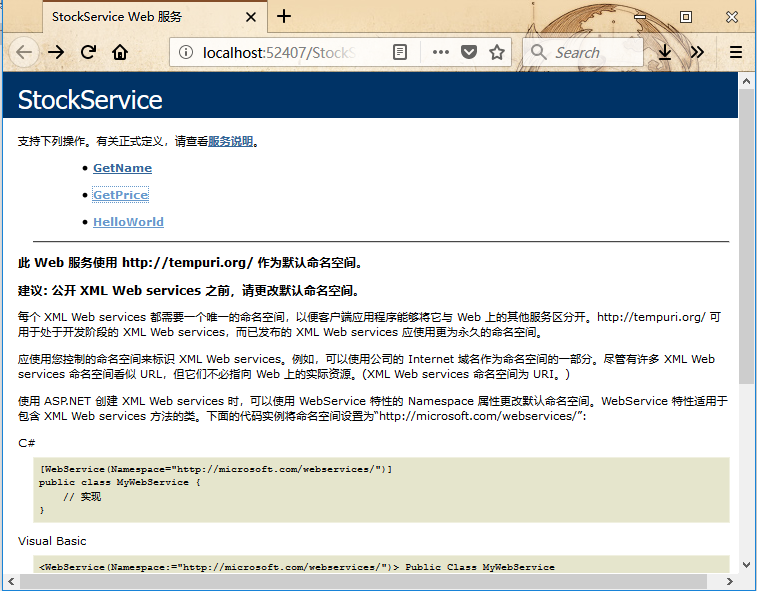Open the GetName operation link

(122, 168)
